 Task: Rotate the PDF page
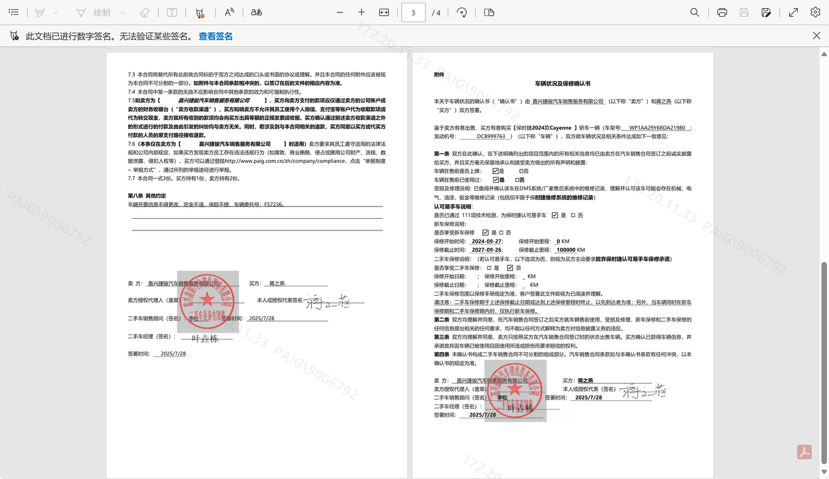tap(462, 13)
